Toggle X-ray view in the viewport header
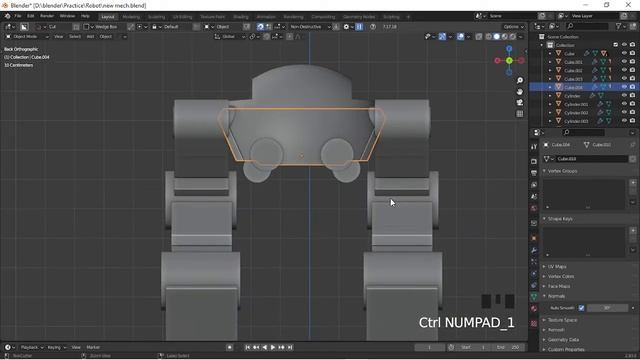This screenshot has height=360, width=640. click(478, 36)
